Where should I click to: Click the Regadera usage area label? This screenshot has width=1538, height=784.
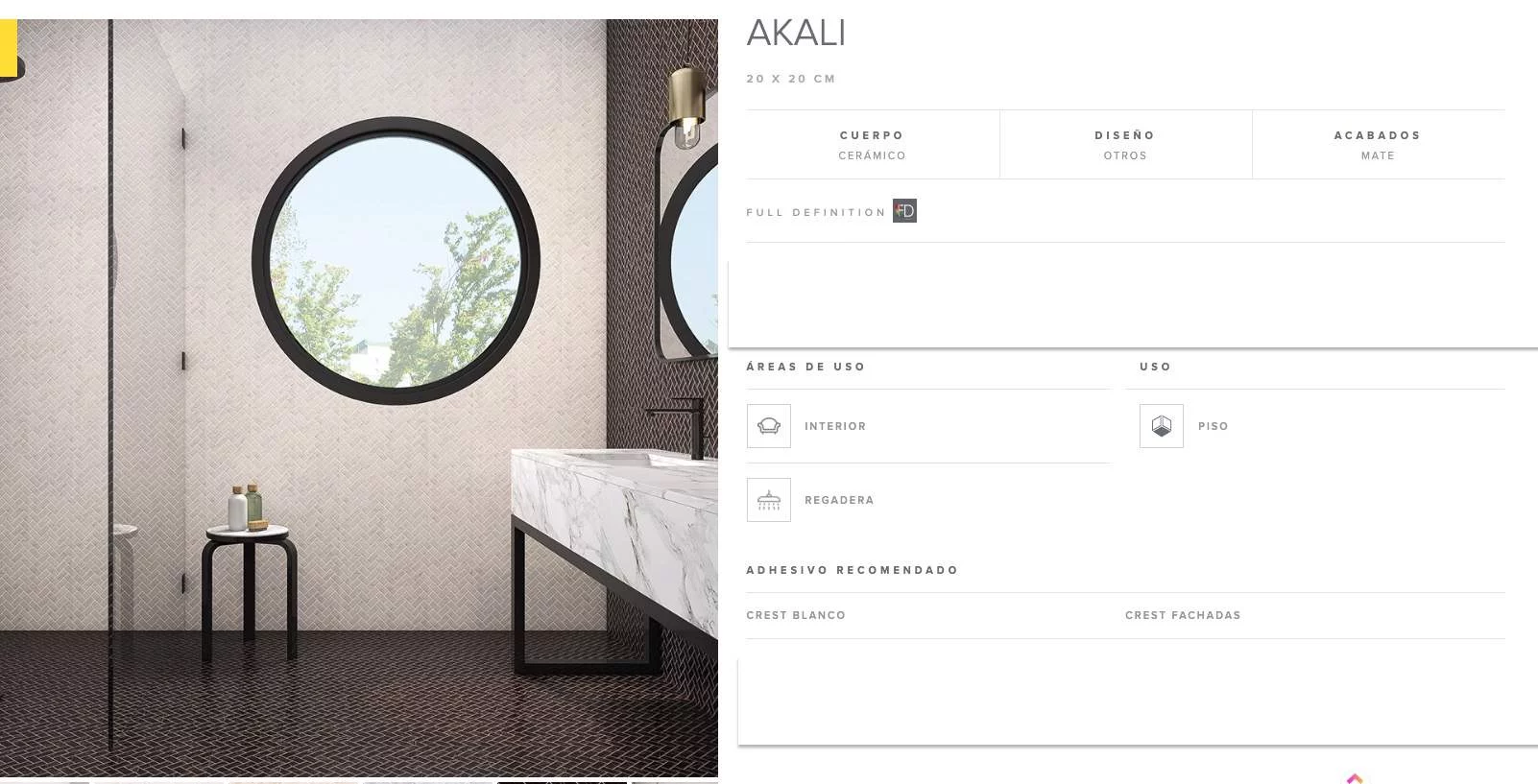pyautogui.click(x=839, y=500)
